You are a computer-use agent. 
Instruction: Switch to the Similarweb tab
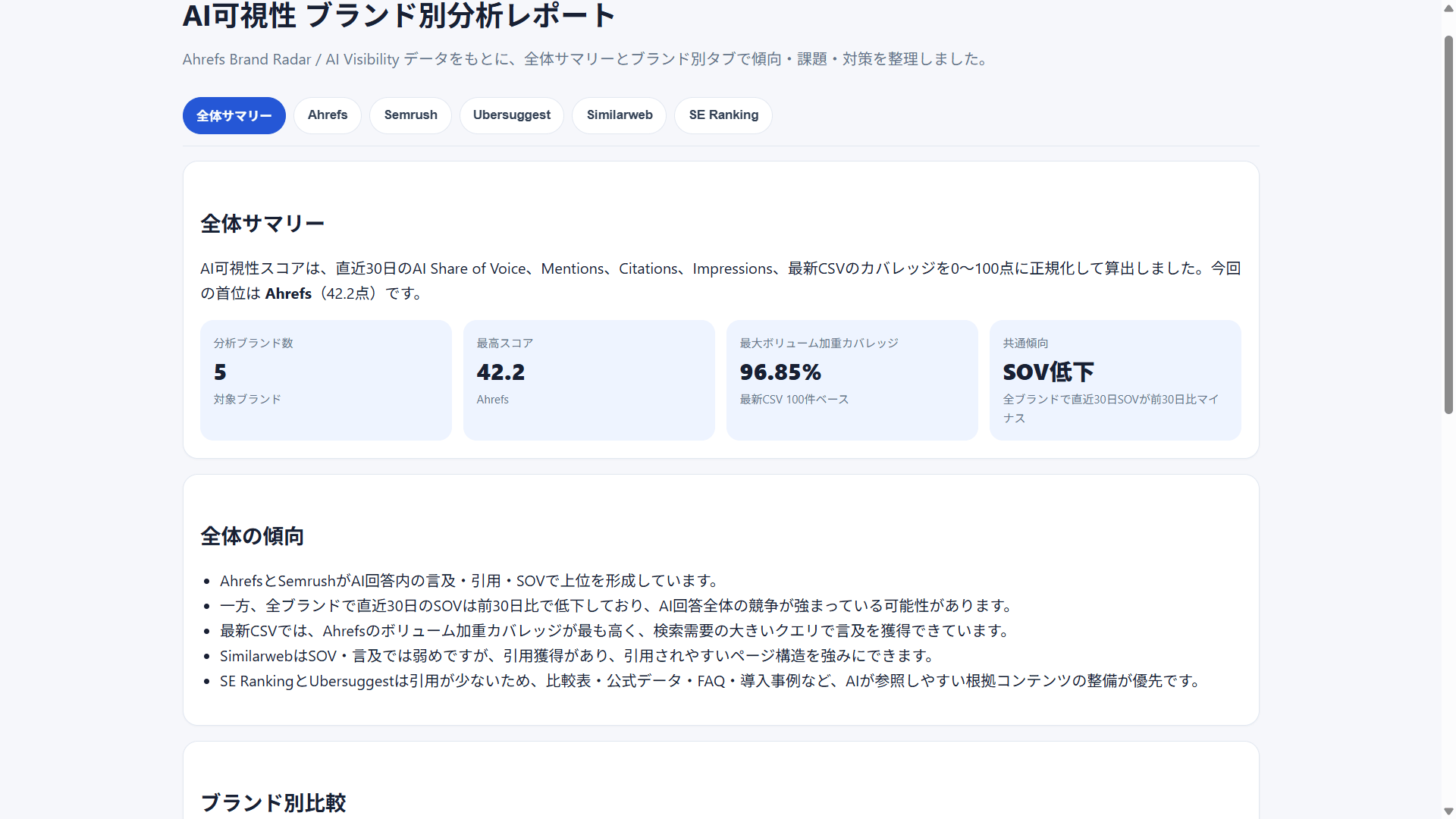[x=620, y=115]
